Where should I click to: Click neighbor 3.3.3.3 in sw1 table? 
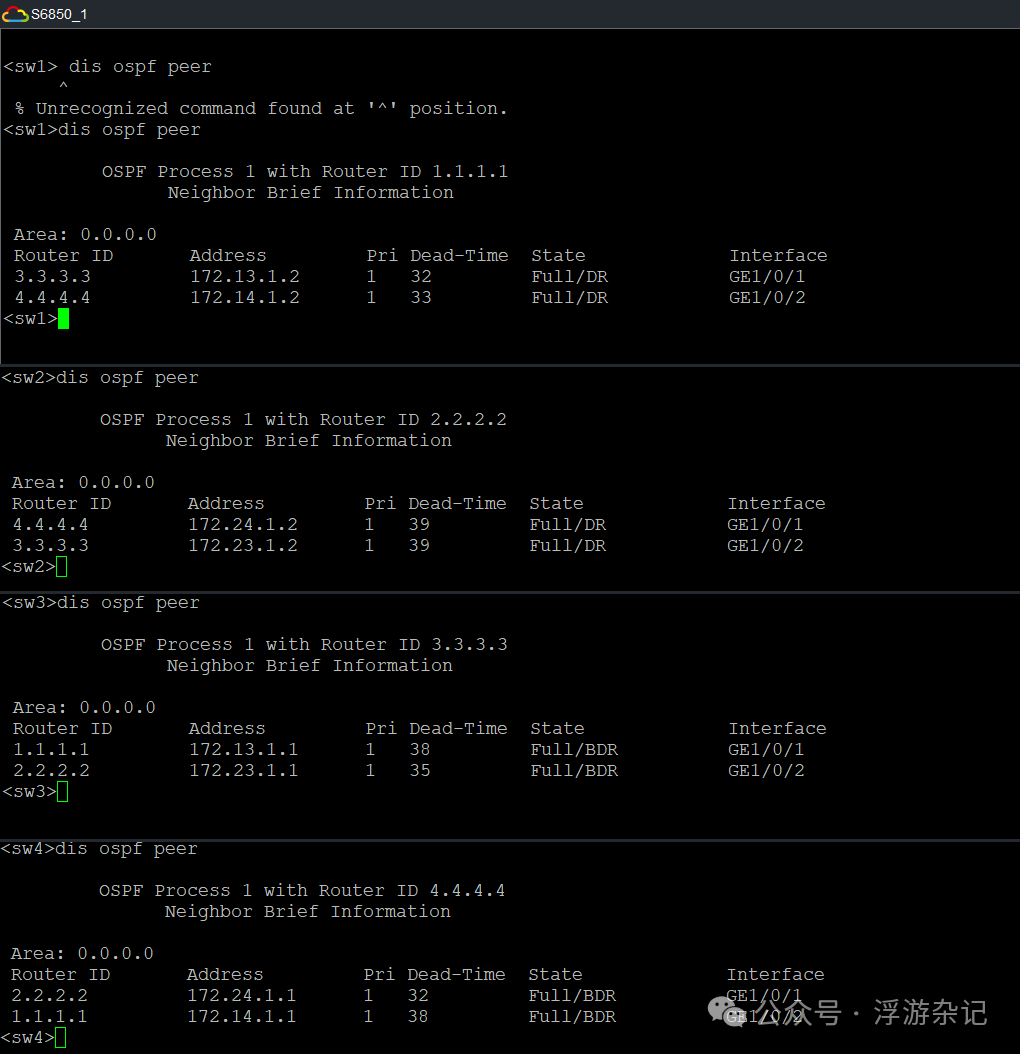tap(52, 276)
